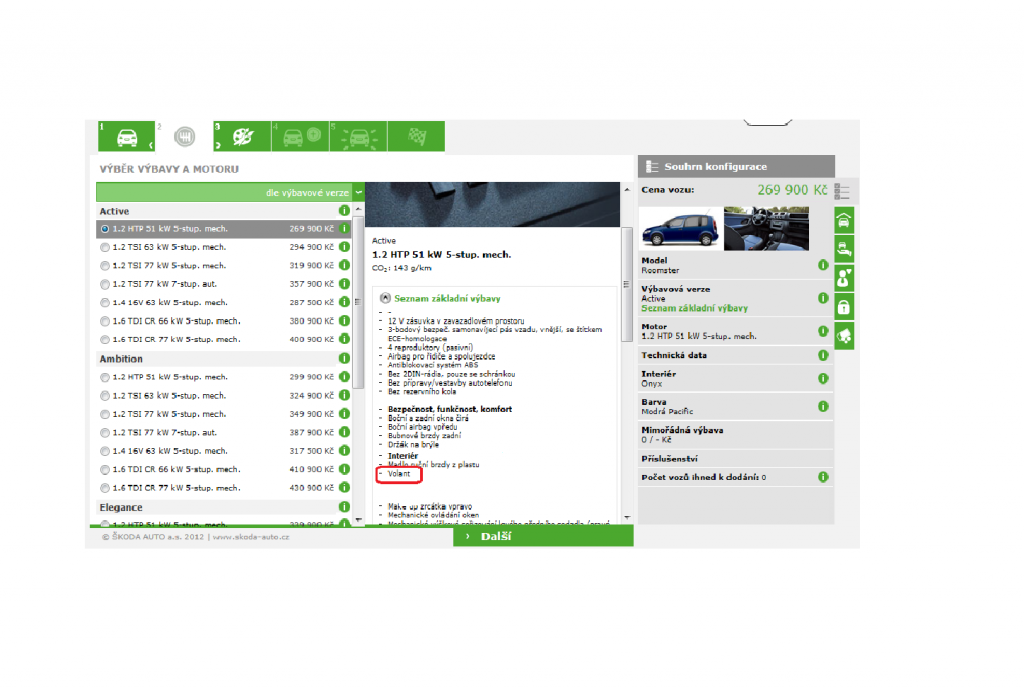Open the 'dle výbavové verze' sorting dropdown

pyautogui.click(x=230, y=193)
